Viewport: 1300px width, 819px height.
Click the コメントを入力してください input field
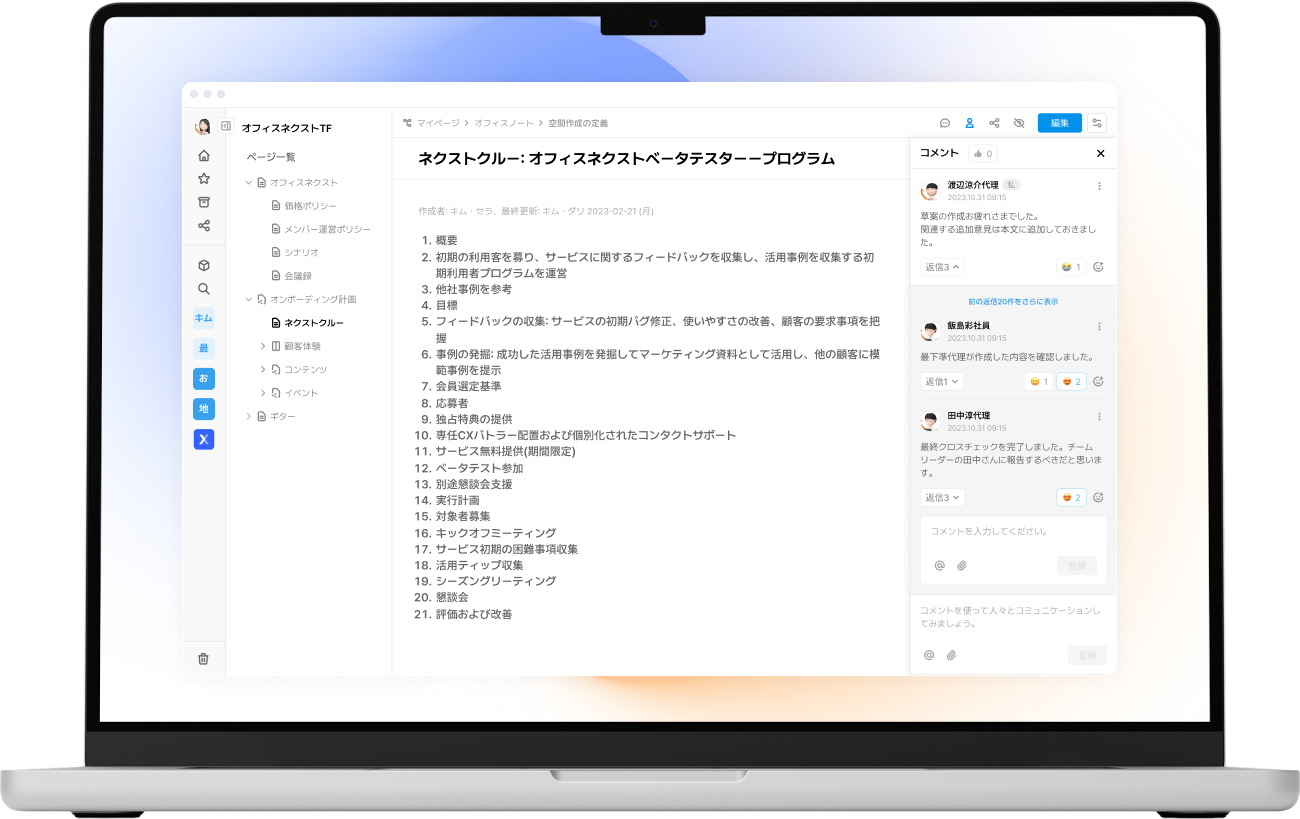click(1012, 532)
